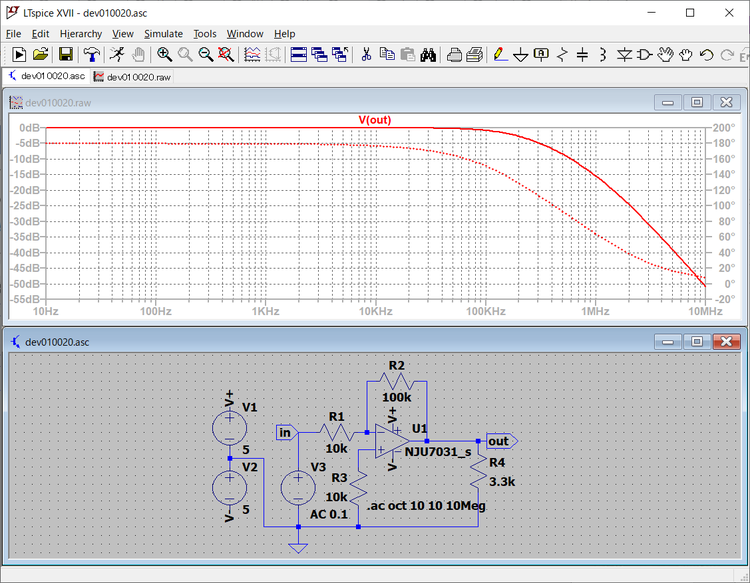The image size is (750, 583).
Task: Select the Draw Wire pencil tool
Action: 500,54
